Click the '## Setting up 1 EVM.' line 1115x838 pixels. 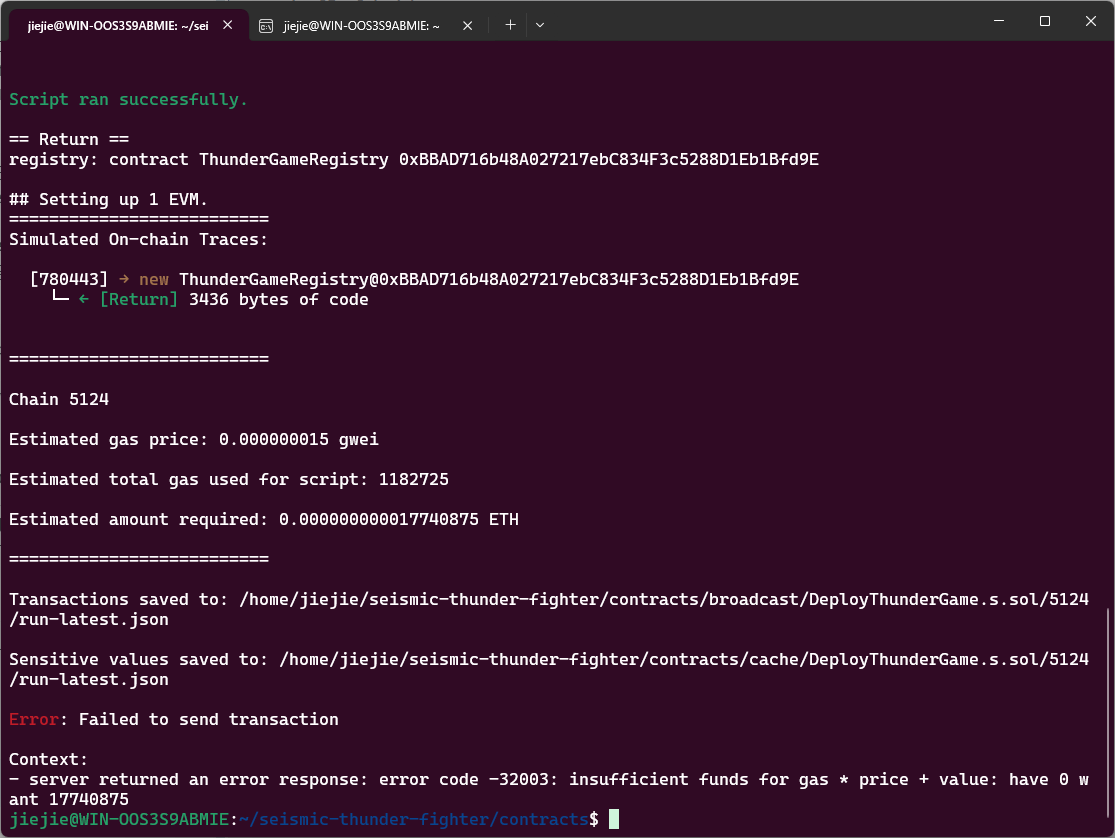[x=108, y=199]
